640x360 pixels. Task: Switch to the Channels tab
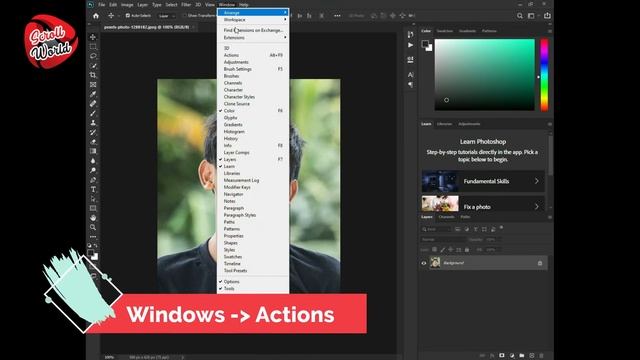tap(446, 217)
